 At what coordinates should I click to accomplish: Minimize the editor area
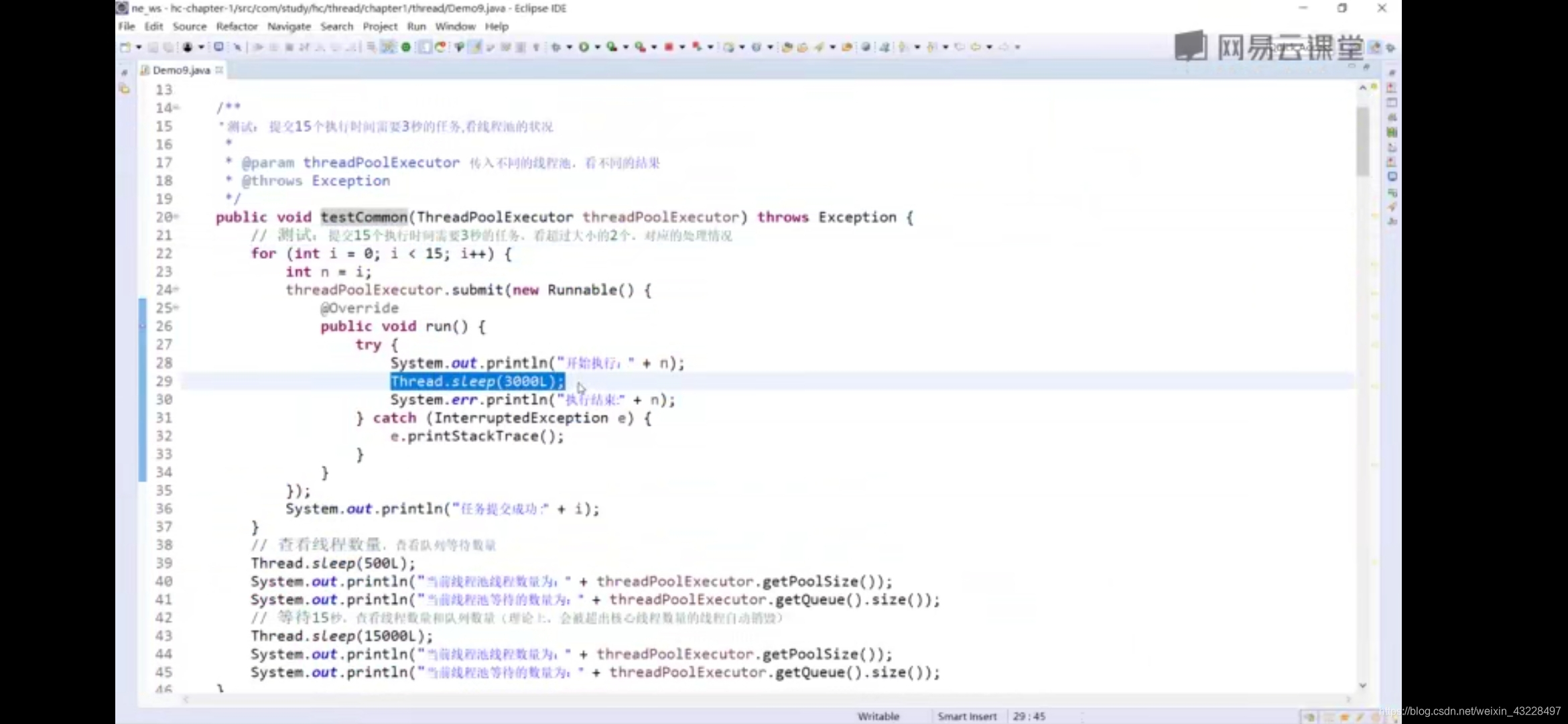1352,67
